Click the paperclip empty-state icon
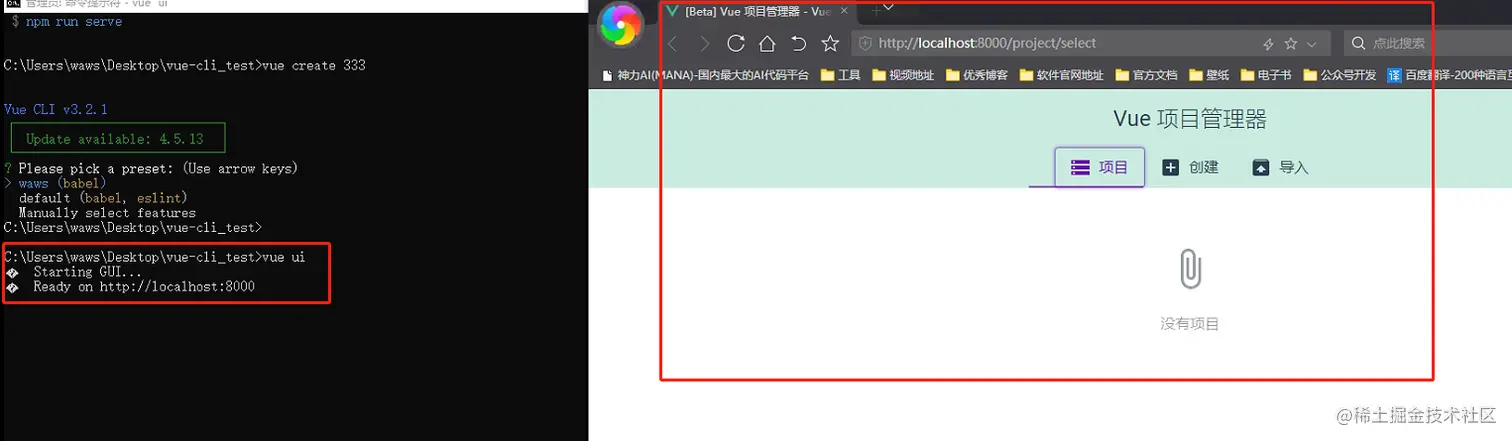The image size is (1512, 441). tap(1190, 269)
